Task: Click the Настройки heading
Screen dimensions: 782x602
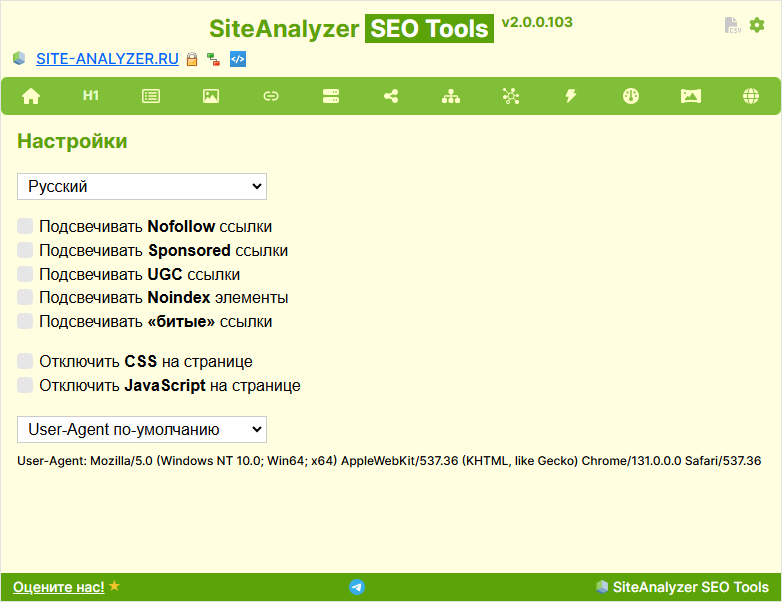Action: coord(72,141)
